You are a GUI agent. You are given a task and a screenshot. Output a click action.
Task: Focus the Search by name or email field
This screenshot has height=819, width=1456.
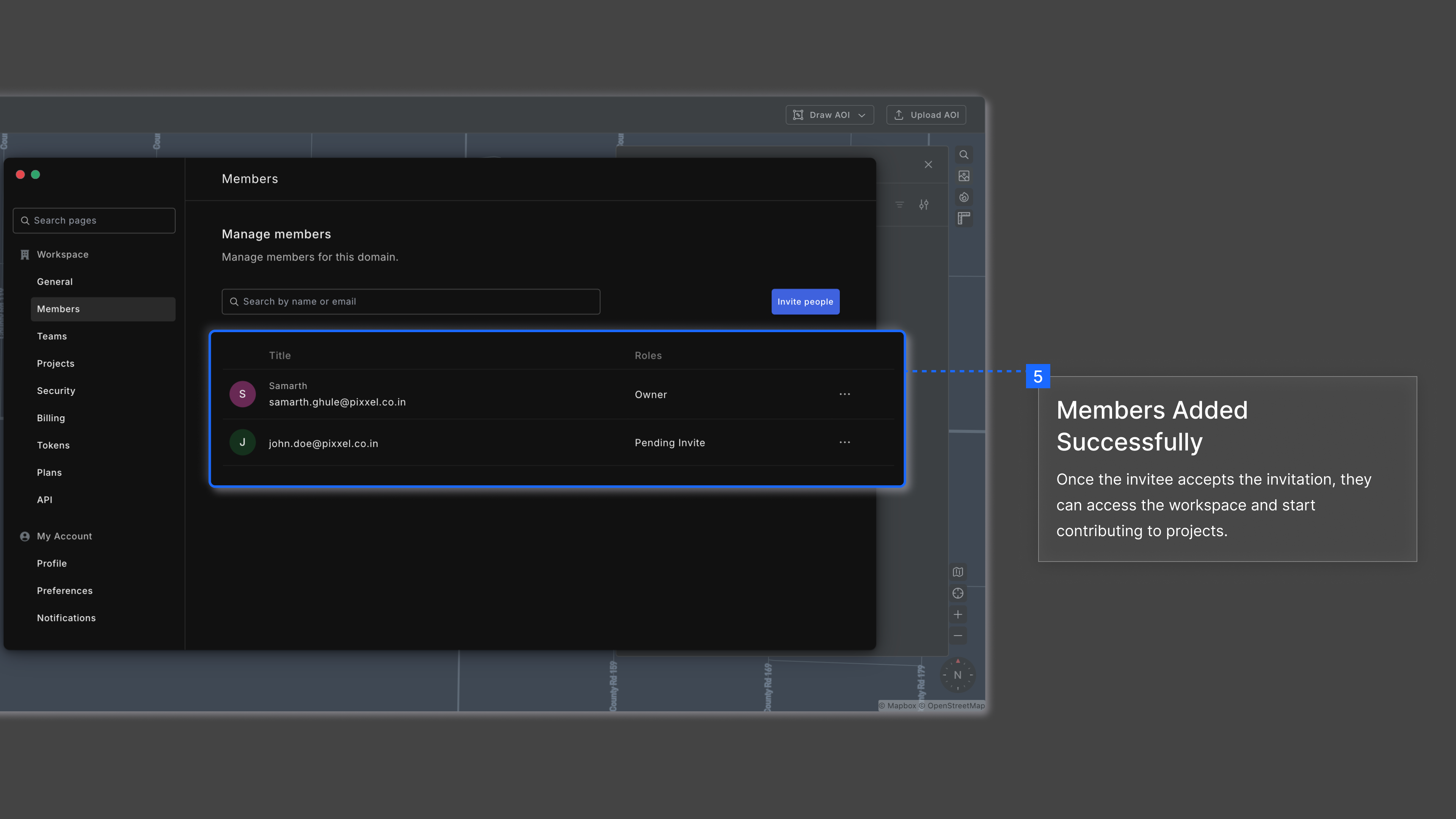pyautogui.click(x=411, y=302)
